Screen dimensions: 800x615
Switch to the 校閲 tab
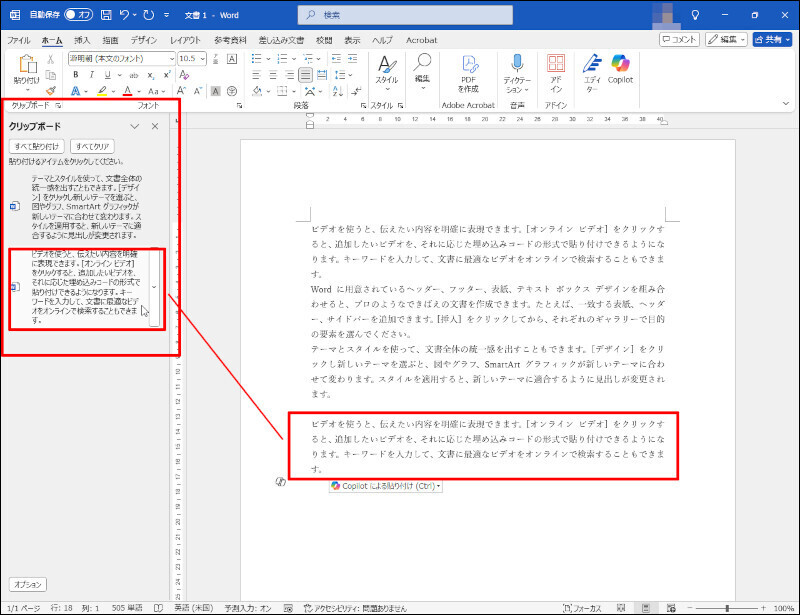click(x=324, y=40)
